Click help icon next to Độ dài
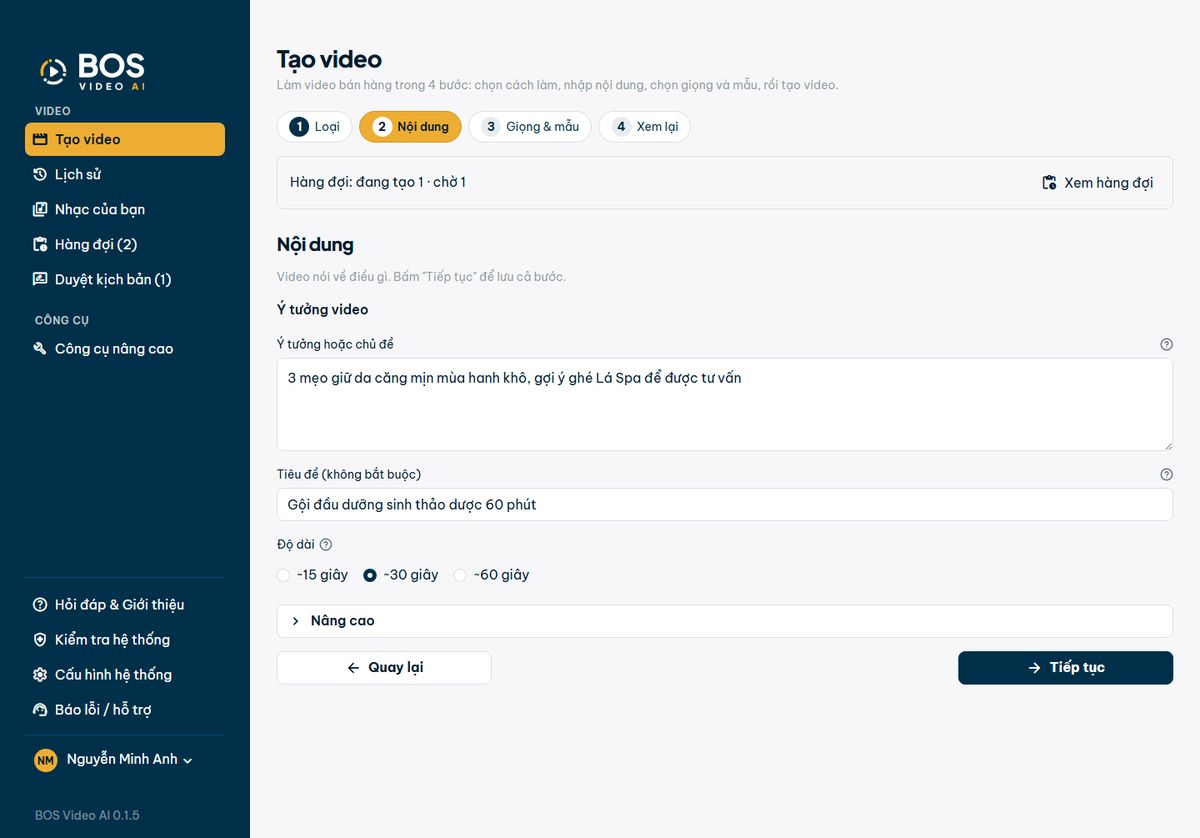This screenshot has width=1200, height=838. pos(325,545)
